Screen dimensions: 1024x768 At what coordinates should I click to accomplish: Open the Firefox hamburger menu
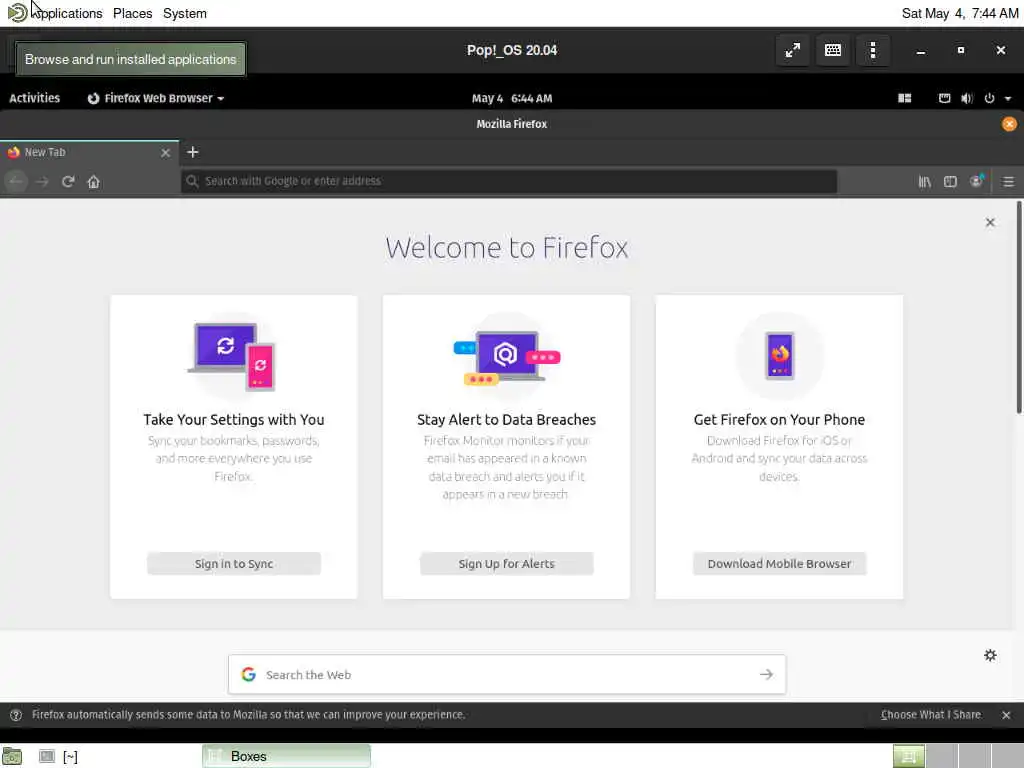click(1008, 182)
